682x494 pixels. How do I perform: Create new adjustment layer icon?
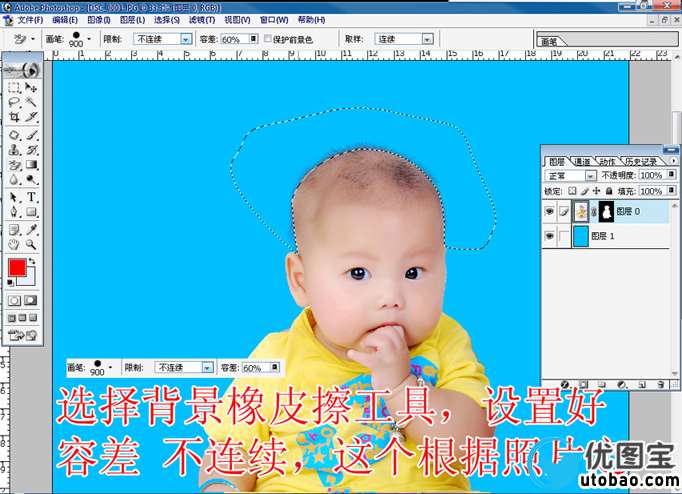(x=622, y=384)
